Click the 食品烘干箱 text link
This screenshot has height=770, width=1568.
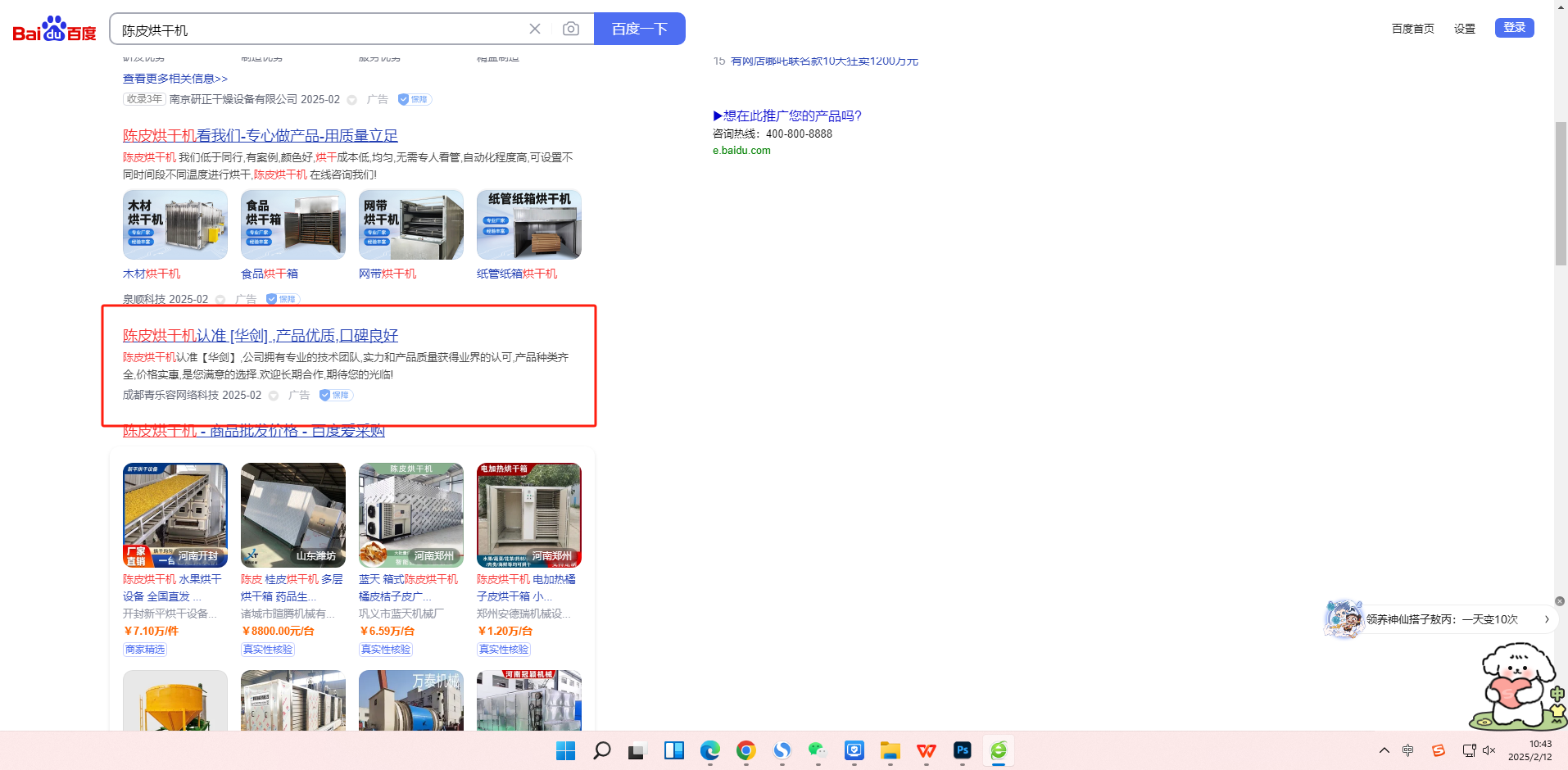(x=270, y=274)
